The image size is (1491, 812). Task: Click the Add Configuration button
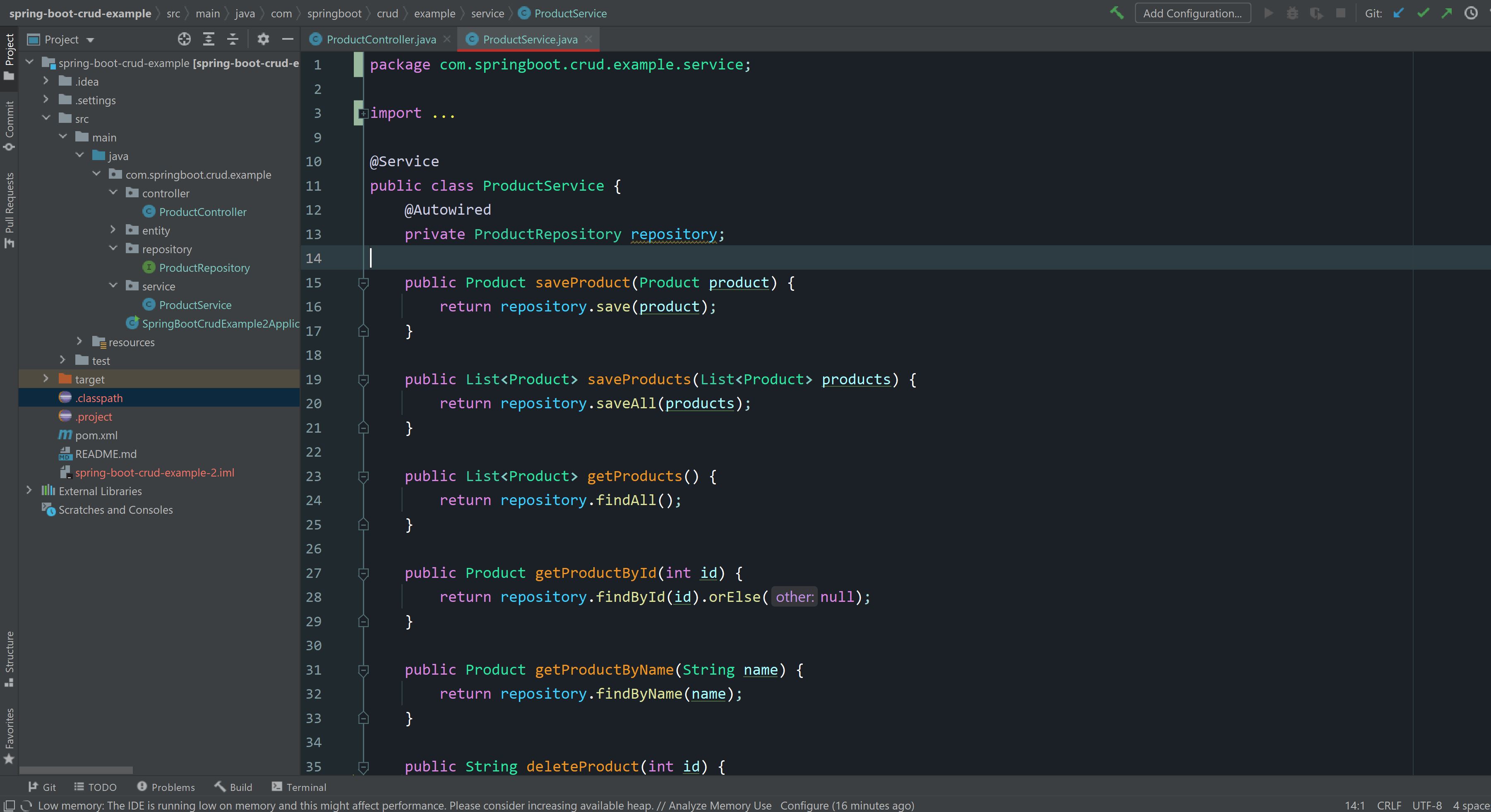coord(1192,13)
